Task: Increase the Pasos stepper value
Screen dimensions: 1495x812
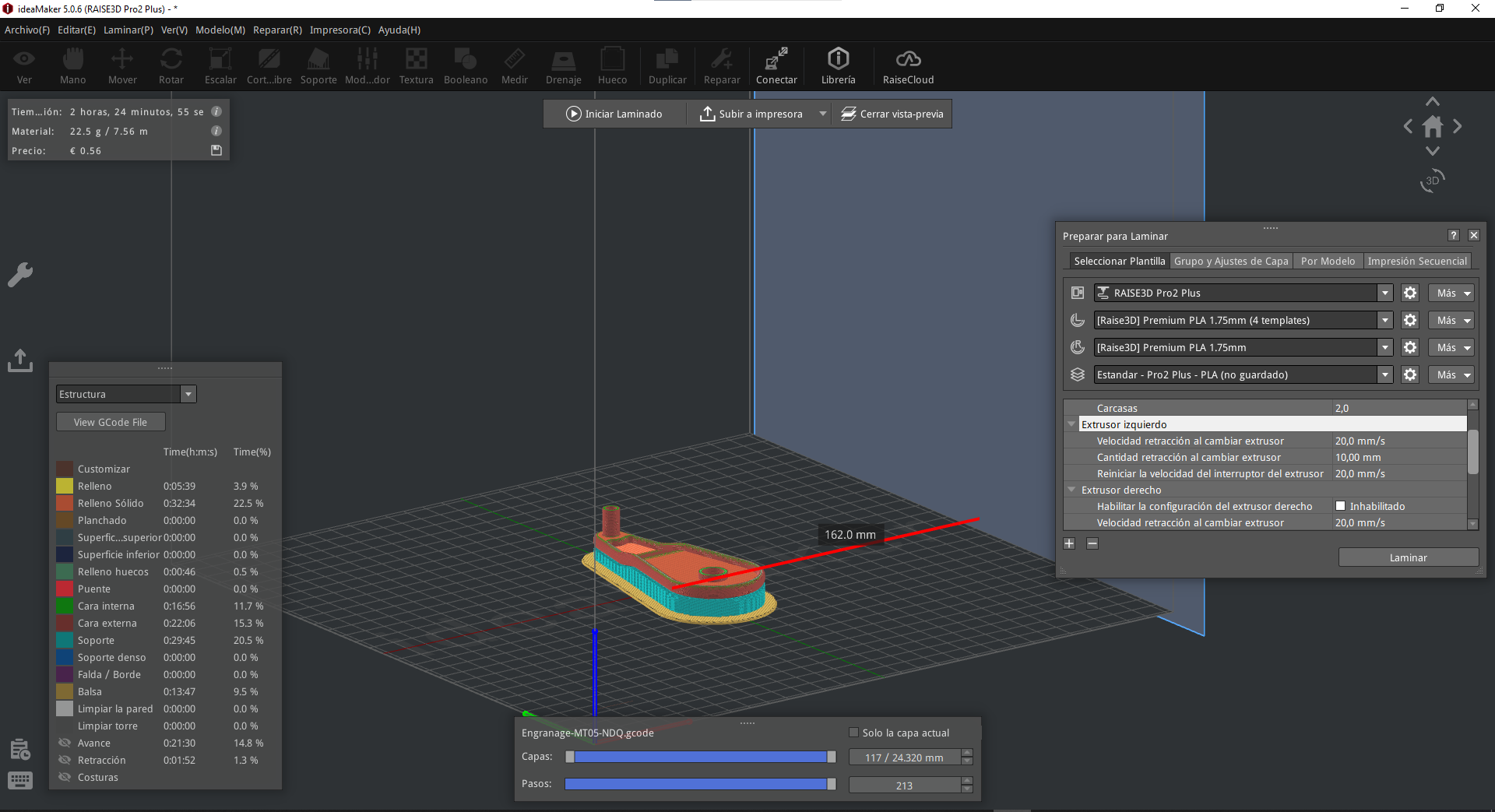Action: pos(967,780)
